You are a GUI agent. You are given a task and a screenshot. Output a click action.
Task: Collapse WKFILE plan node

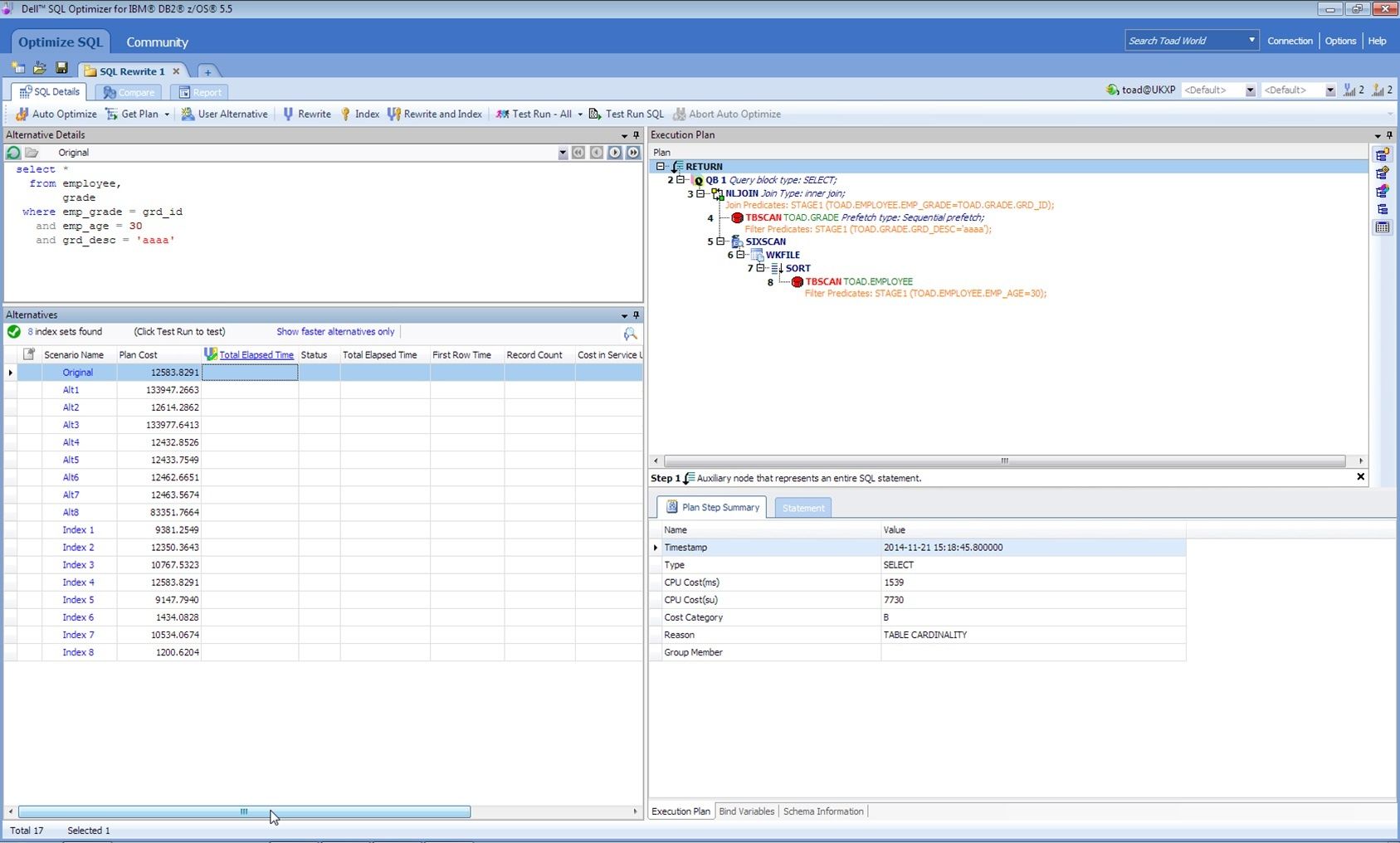740,255
